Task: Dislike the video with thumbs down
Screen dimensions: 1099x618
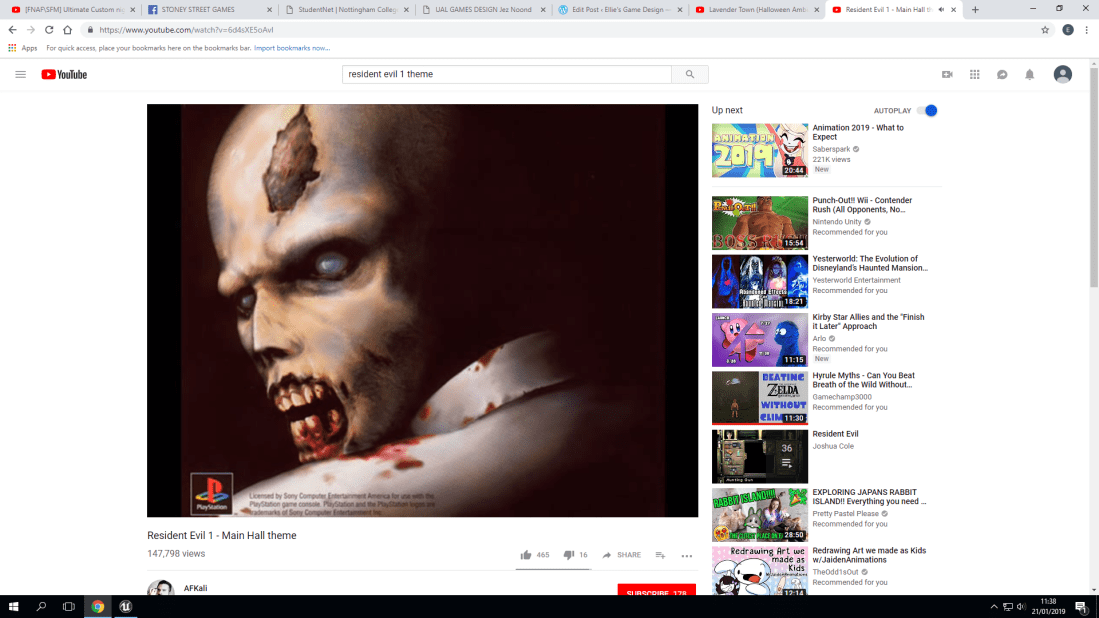Action: tap(568, 555)
